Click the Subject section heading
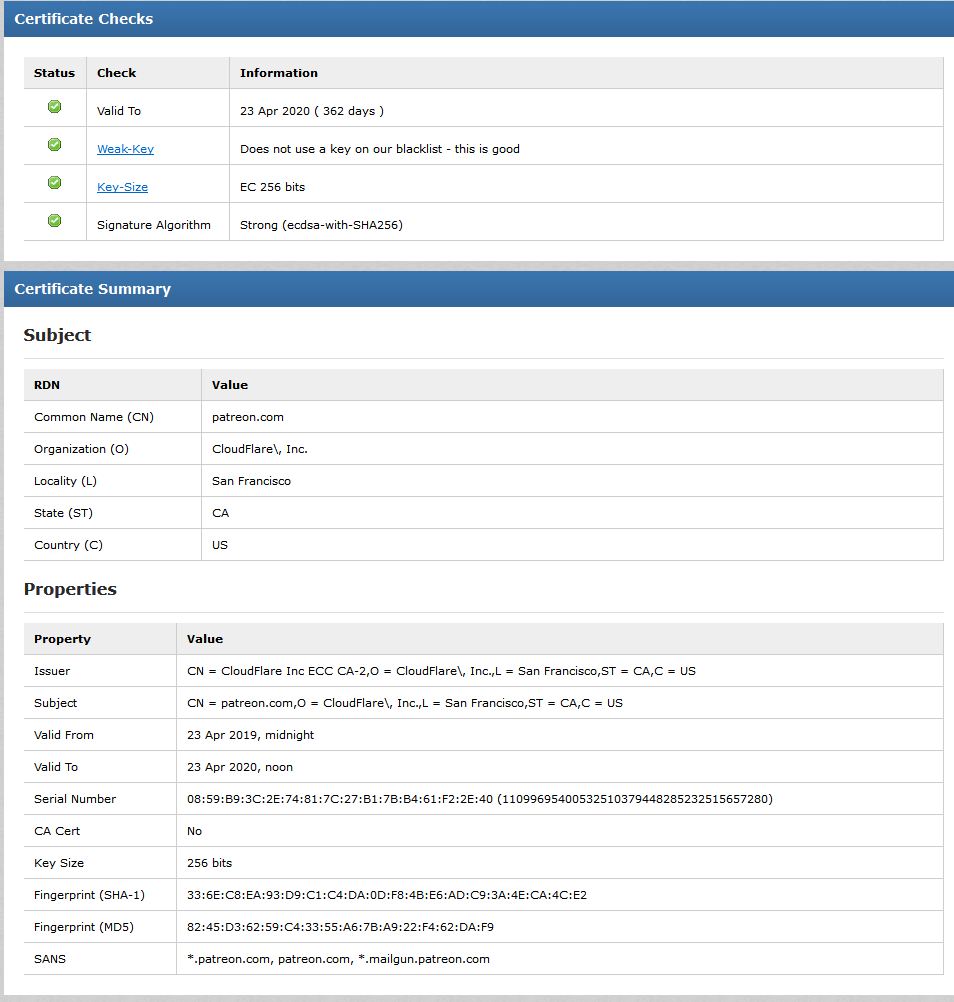 click(58, 335)
